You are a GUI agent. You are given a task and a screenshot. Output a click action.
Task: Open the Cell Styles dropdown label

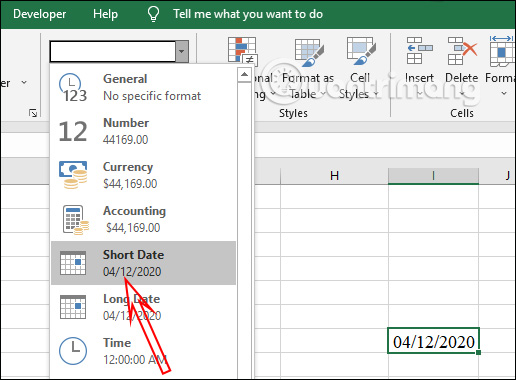click(359, 86)
